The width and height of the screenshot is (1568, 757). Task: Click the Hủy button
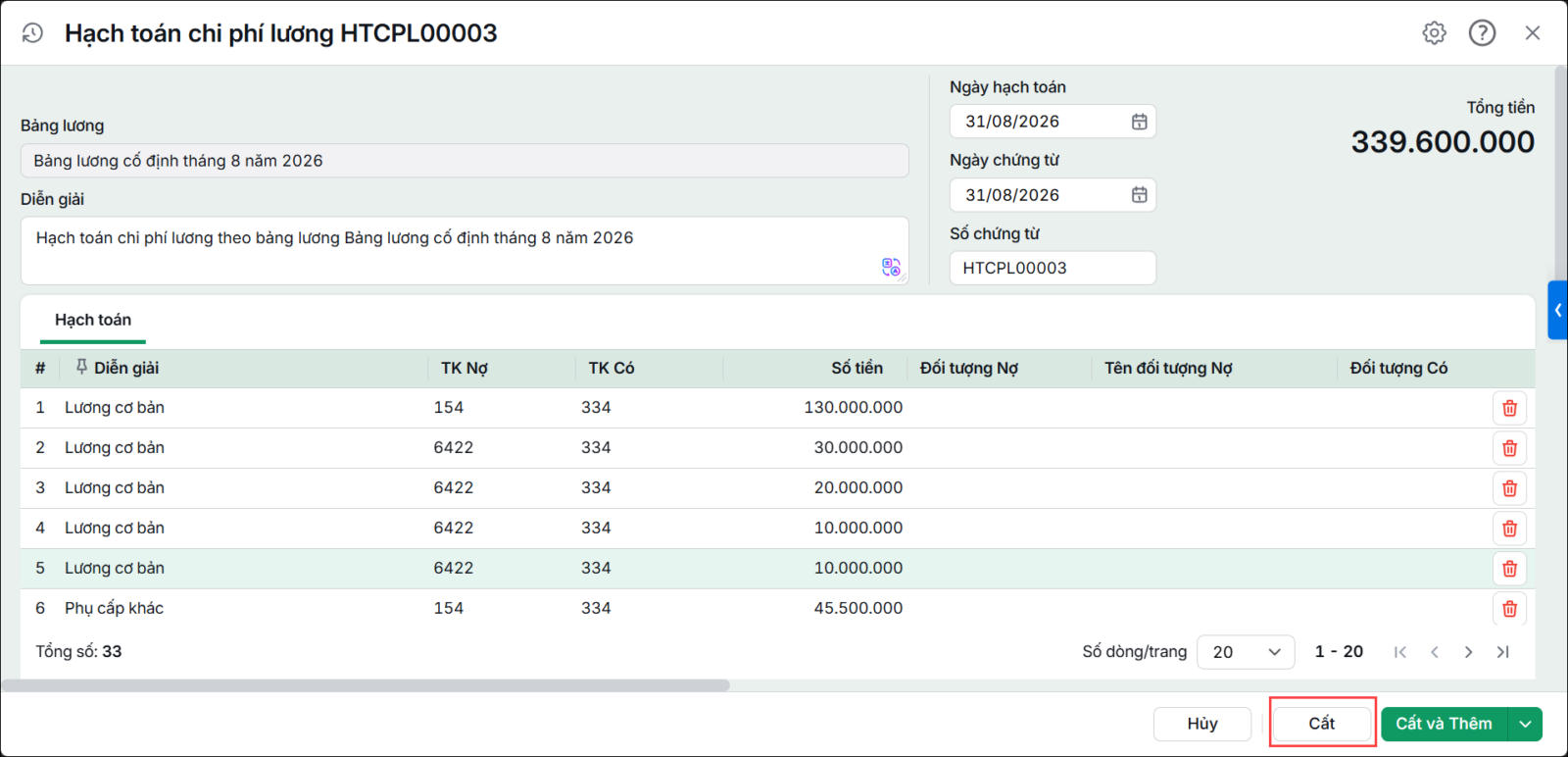point(1202,724)
